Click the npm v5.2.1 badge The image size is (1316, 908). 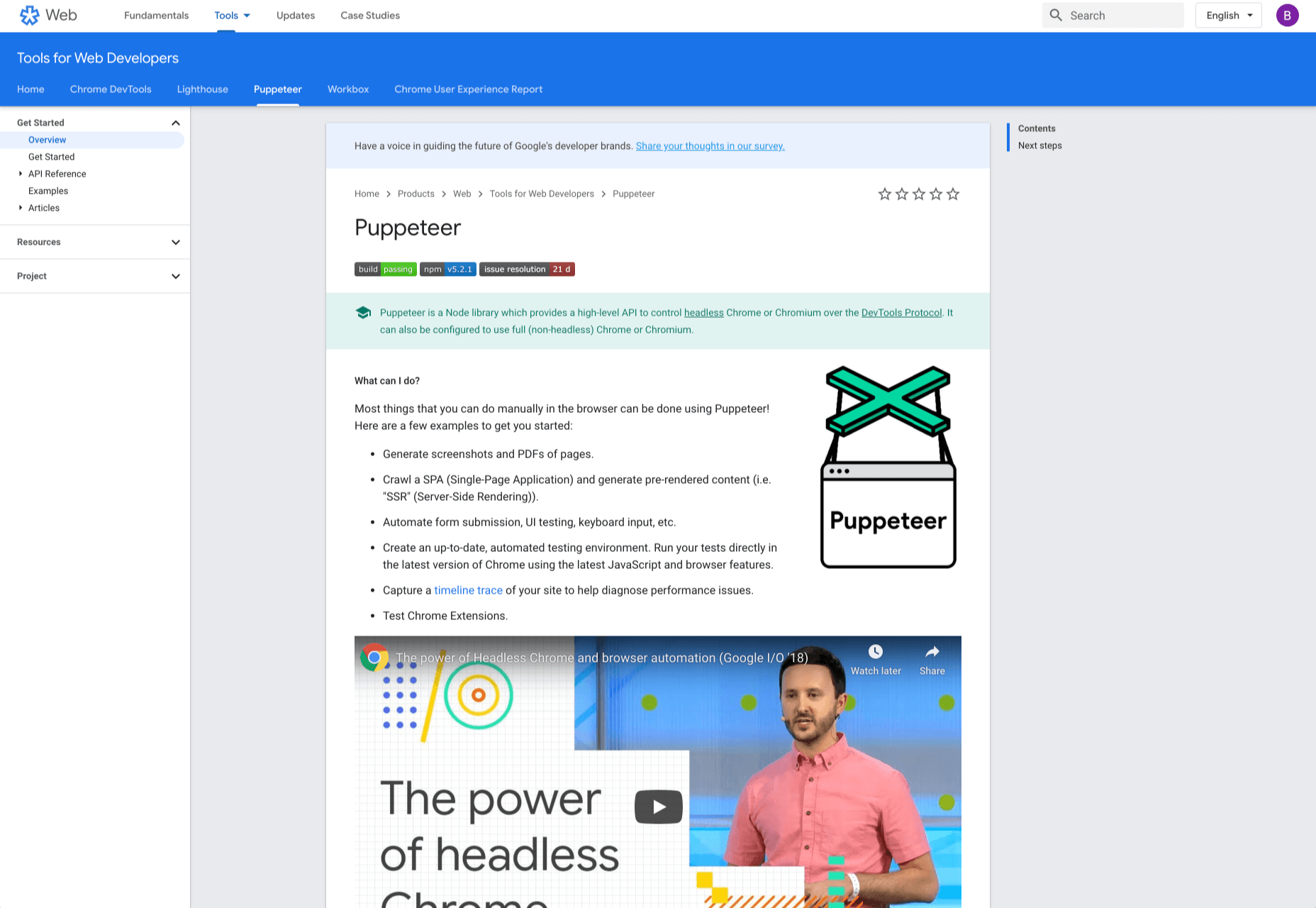coord(447,270)
